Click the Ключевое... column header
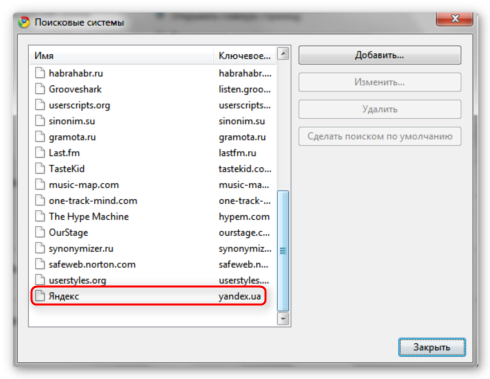The width and height of the screenshot is (490, 379). pos(245,55)
